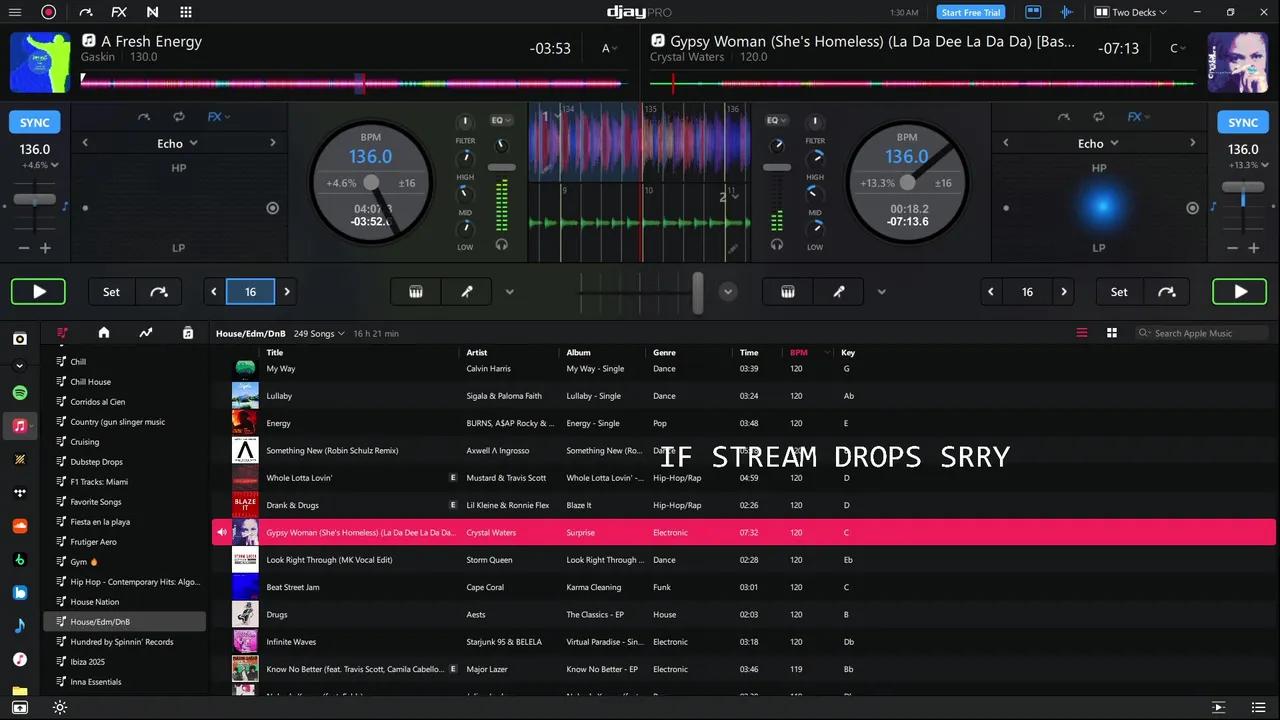Image resolution: width=1280 pixels, height=720 pixels.
Task: Open the right deck key C dropdown
Action: (1178, 48)
